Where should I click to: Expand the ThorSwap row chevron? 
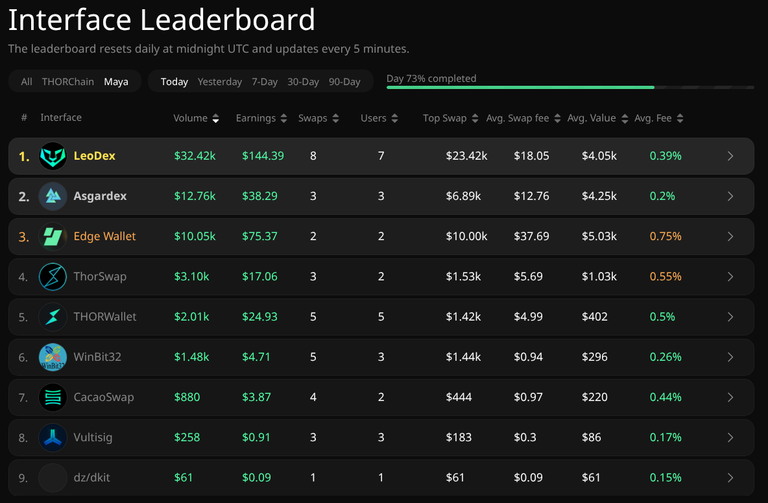[x=730, y=277]
